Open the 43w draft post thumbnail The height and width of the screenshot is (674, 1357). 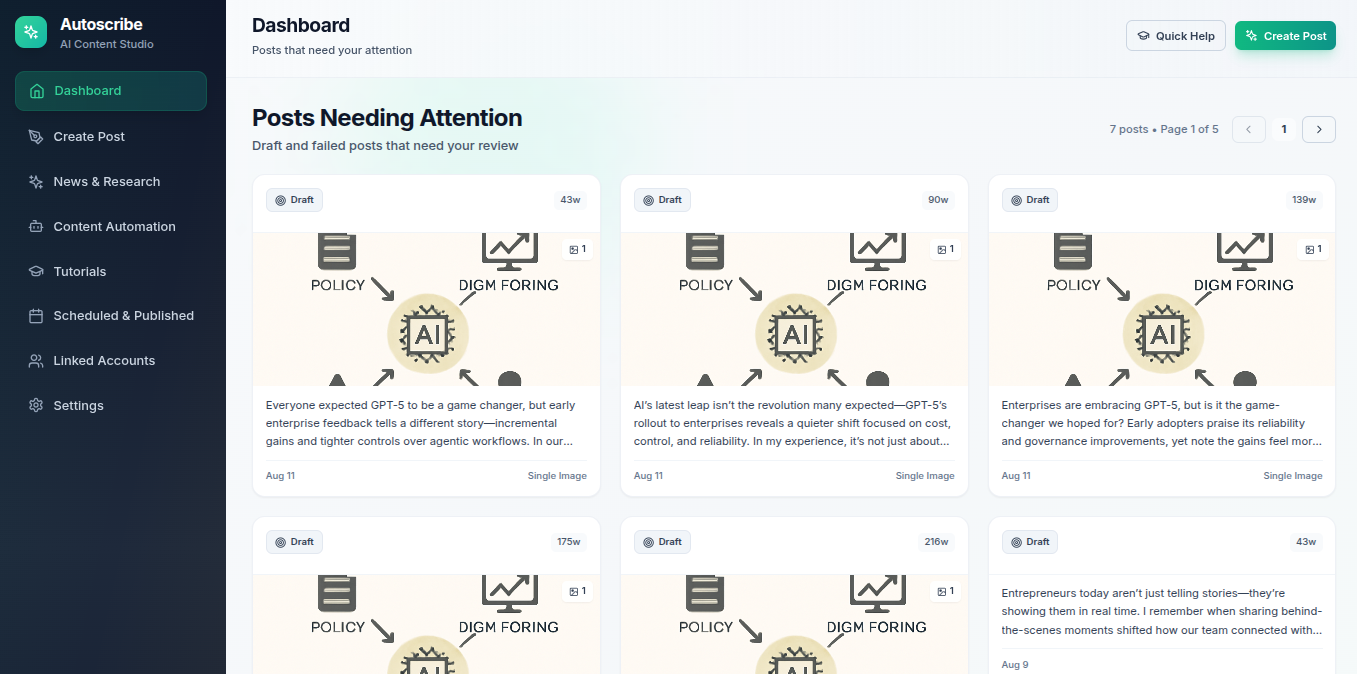426,309
